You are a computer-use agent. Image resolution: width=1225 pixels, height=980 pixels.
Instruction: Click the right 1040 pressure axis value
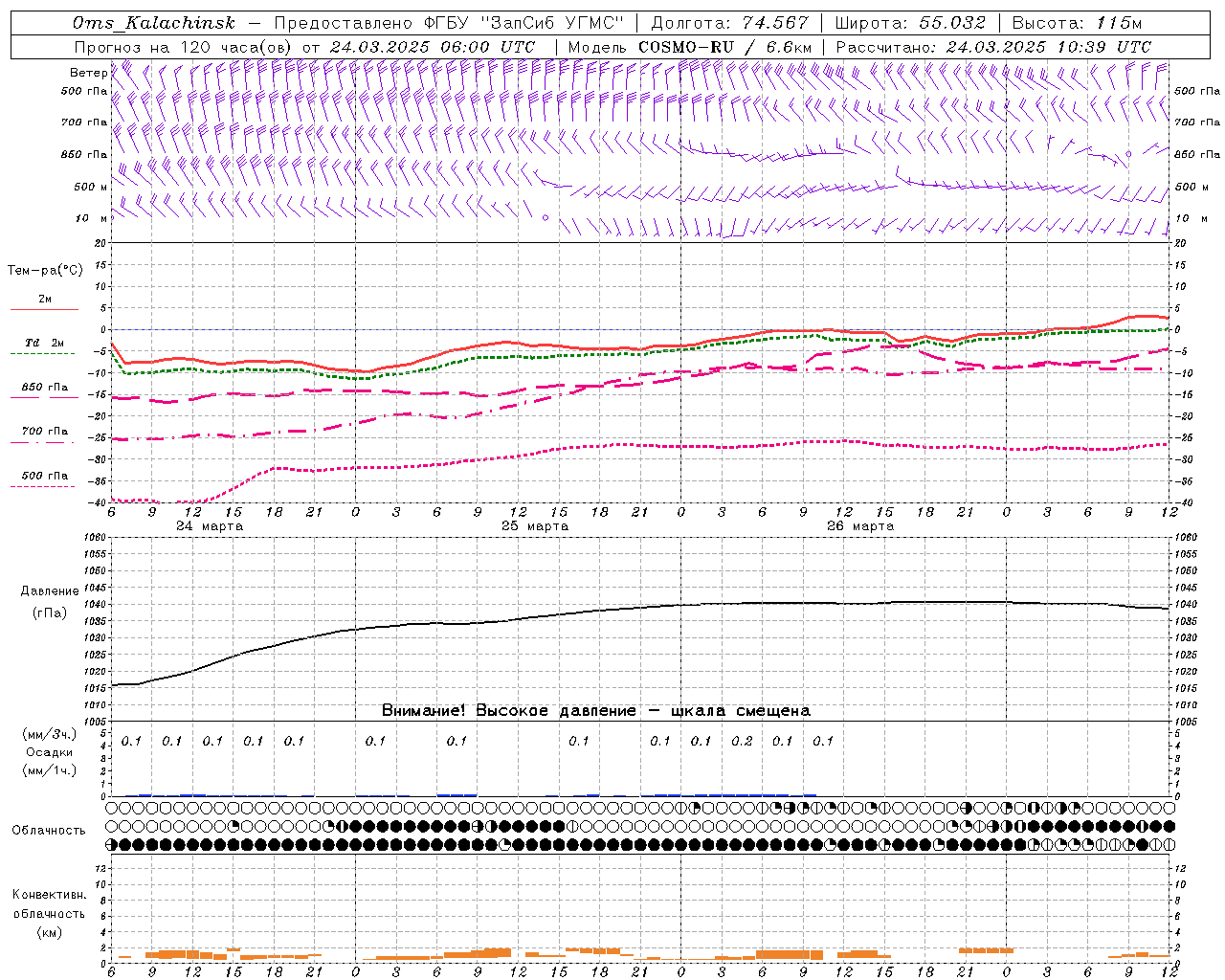pyautogui.click(x=1185, y=604)
